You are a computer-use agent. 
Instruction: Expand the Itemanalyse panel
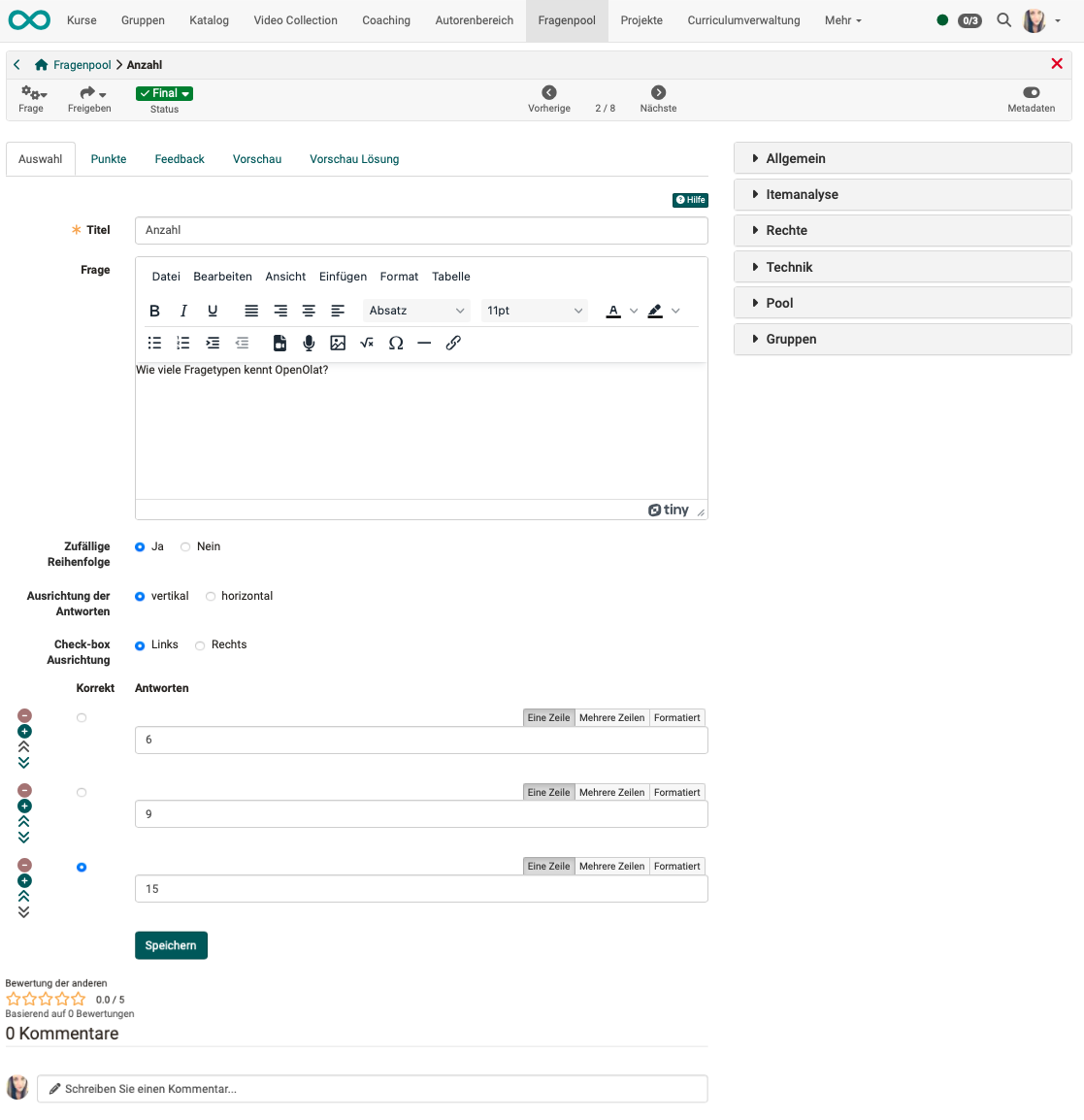point(903,194)
